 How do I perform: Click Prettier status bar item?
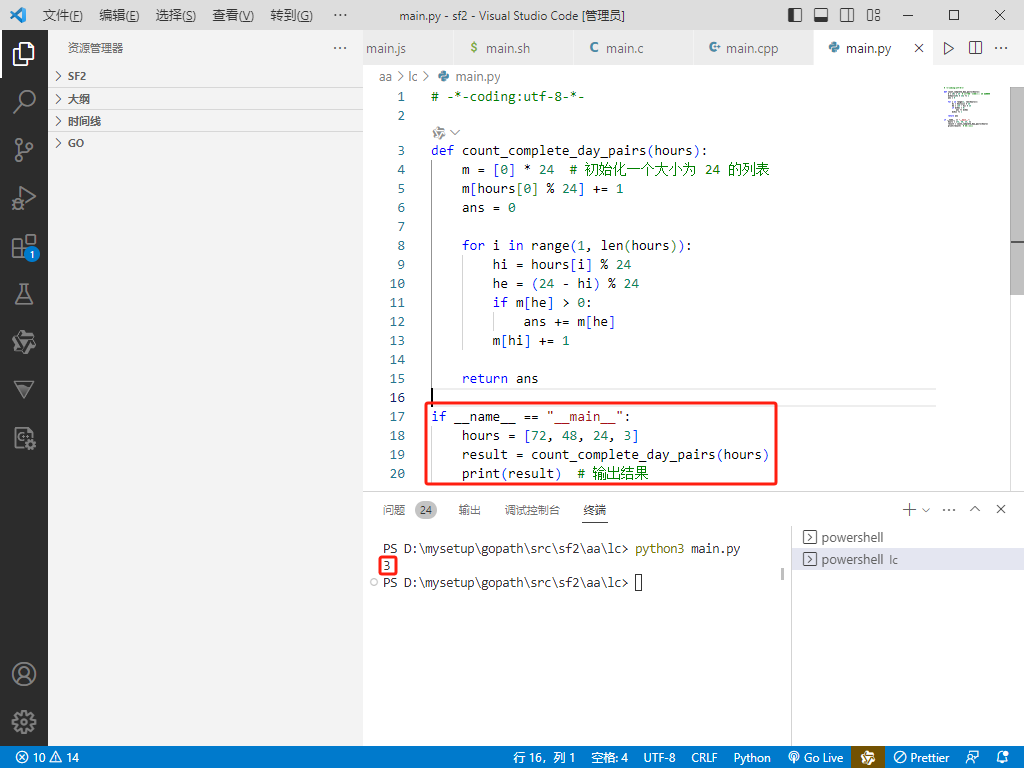pos(921,758)
